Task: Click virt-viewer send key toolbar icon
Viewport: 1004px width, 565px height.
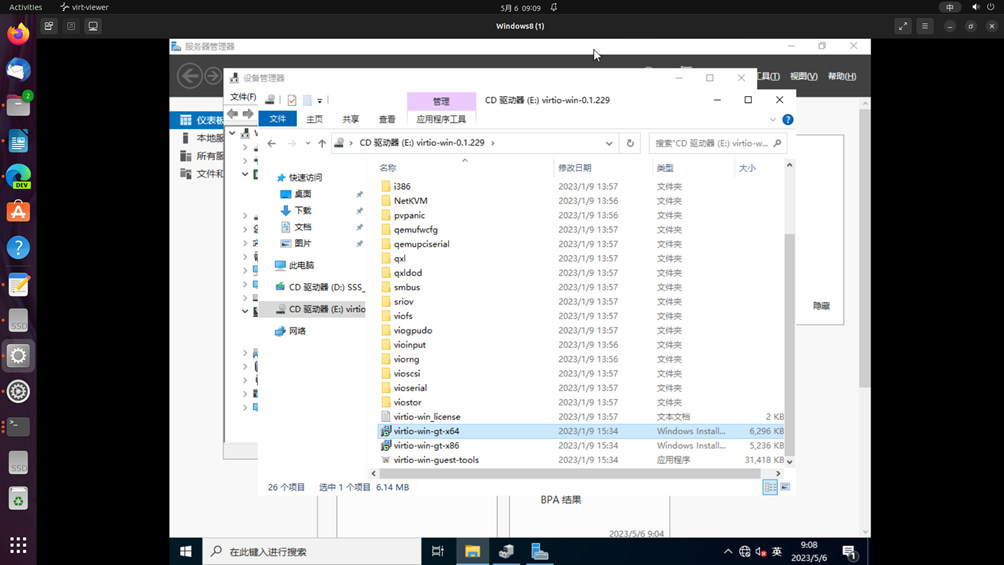Action: 49,26
